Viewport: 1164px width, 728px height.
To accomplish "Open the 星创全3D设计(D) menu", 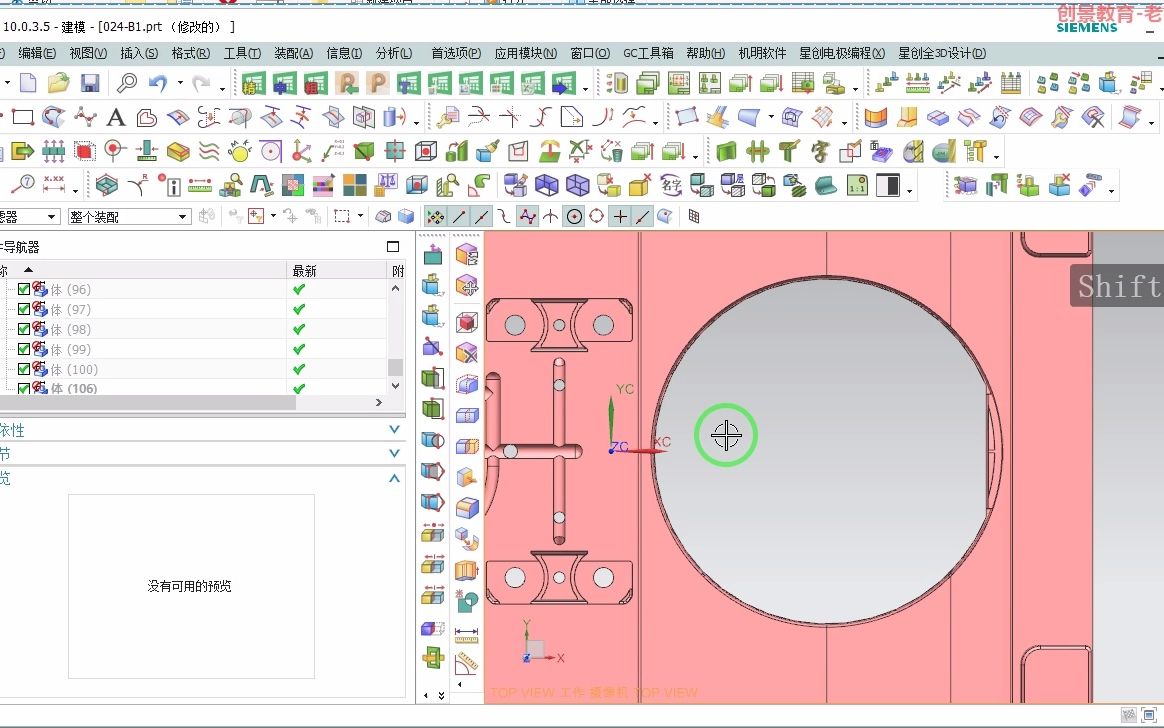I will pos(942,53).
